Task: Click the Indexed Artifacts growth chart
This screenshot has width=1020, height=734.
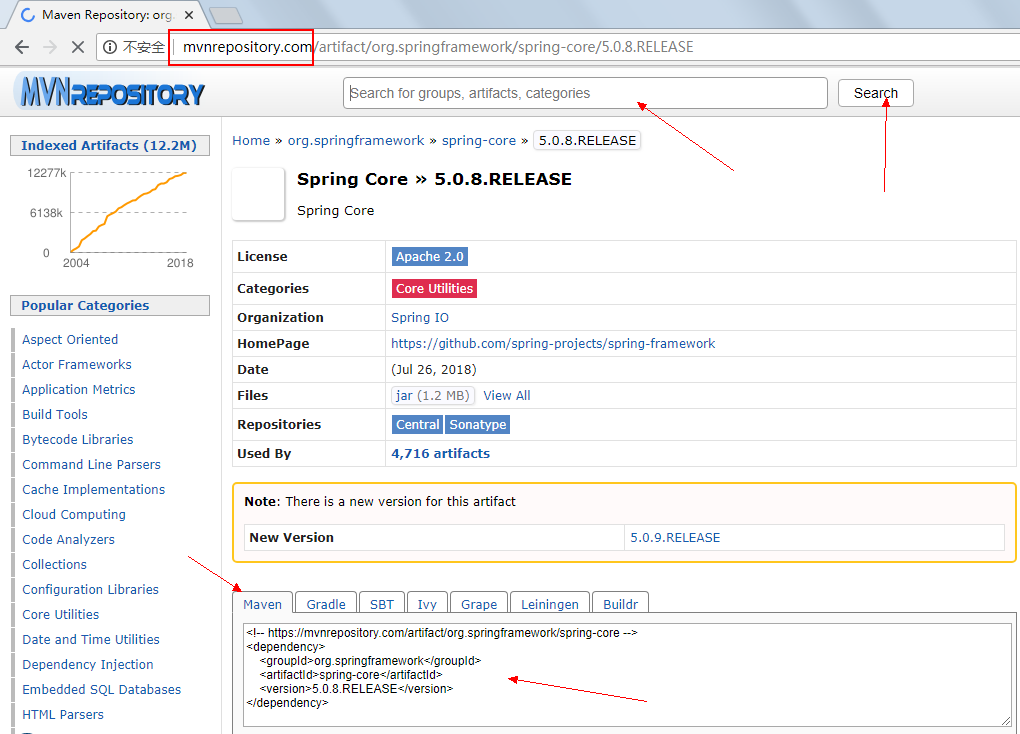Action: click(x=110, y=217)
